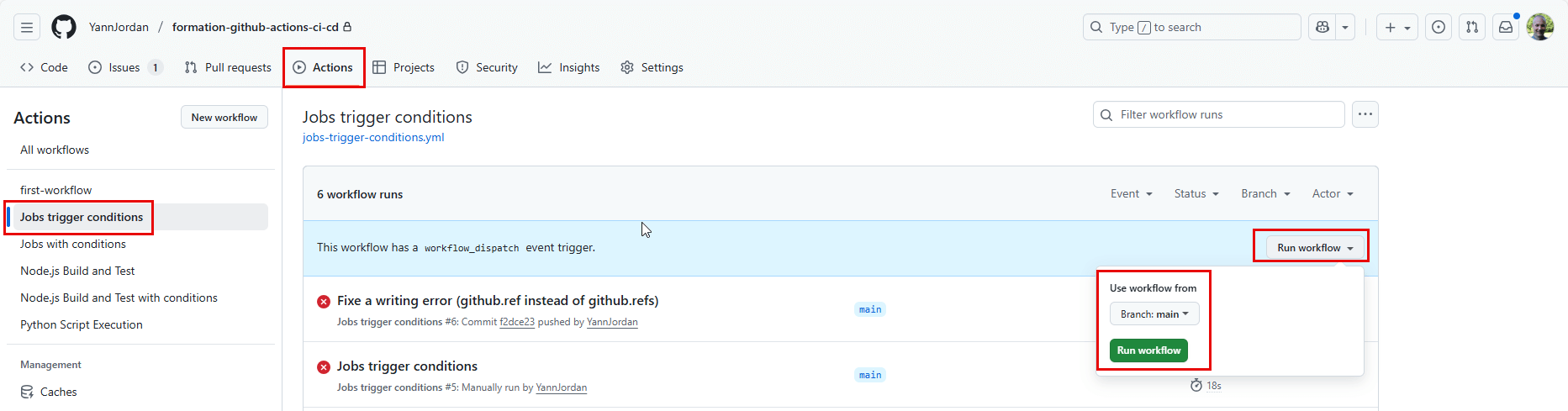Switch to the Insights tab

tap(569, 67)
